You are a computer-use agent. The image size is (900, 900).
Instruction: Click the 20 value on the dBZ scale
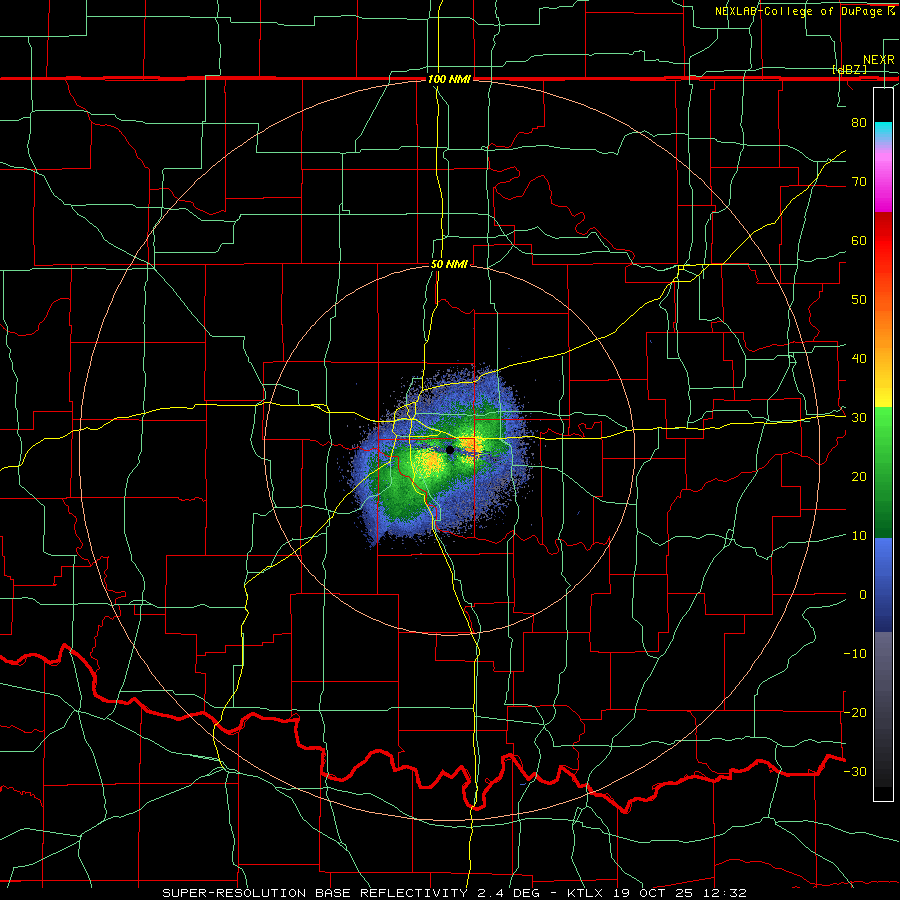859,476
